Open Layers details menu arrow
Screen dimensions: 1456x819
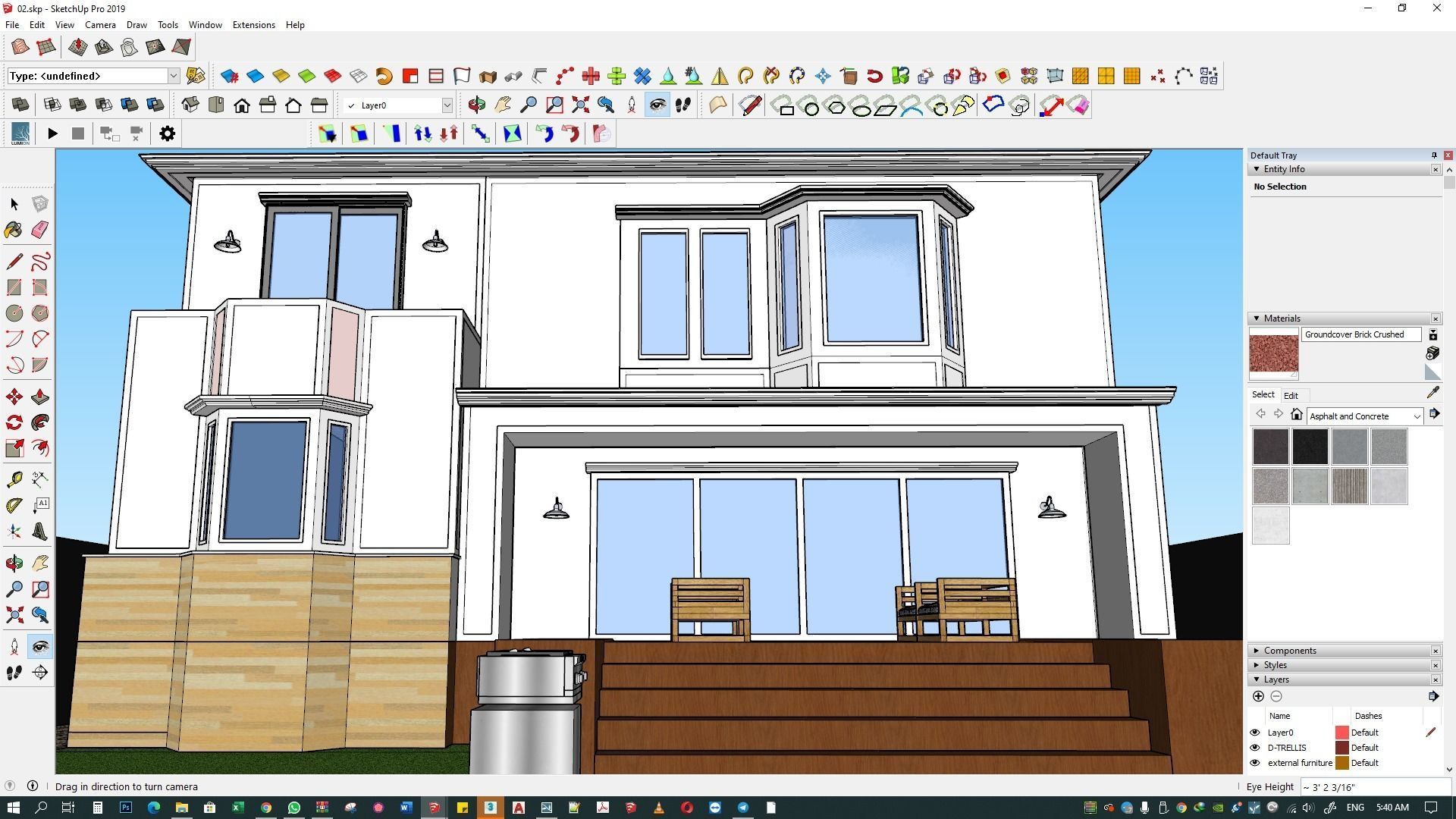tap(1433, 696)
